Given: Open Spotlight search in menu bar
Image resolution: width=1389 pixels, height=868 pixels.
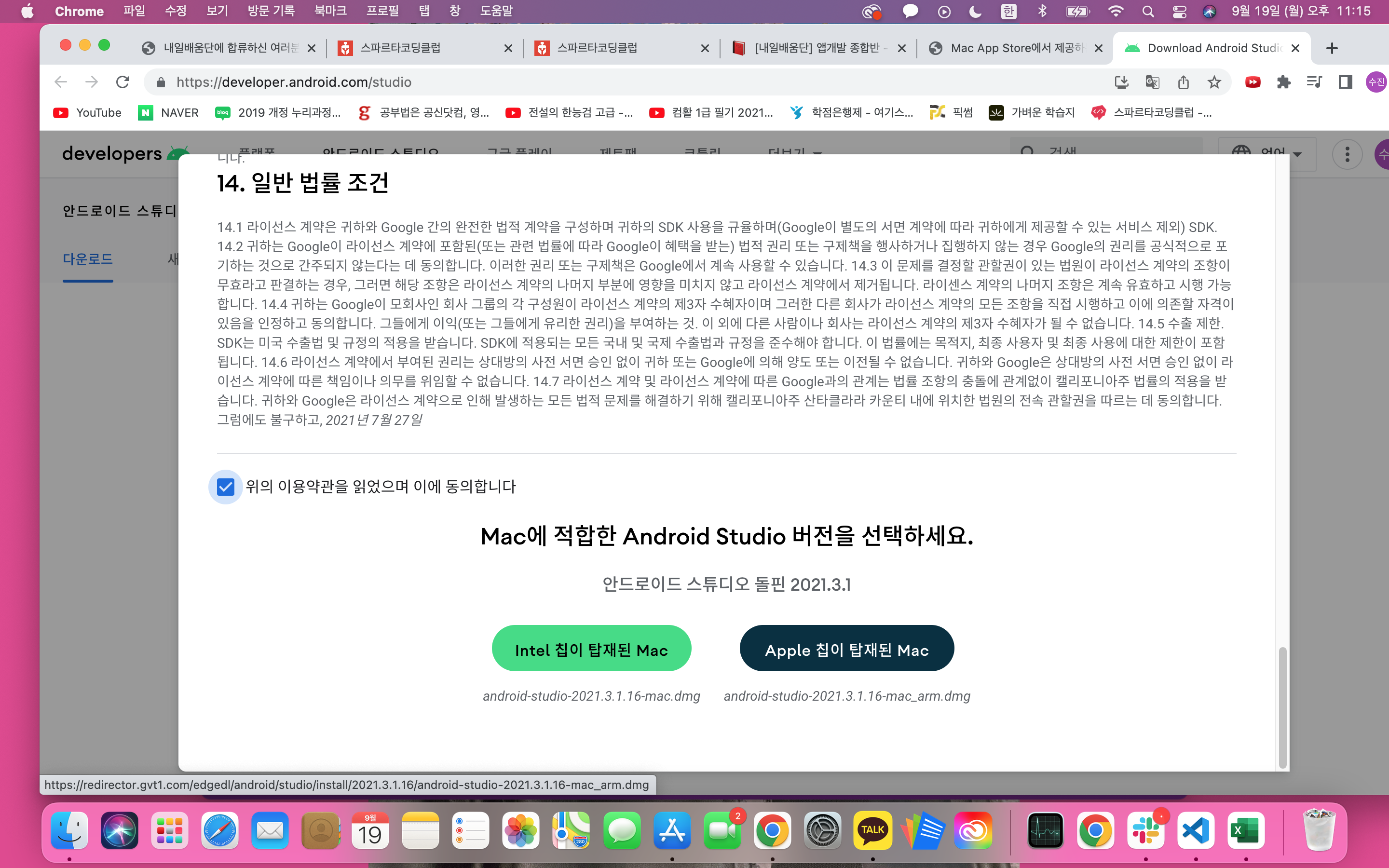Looking at the screenshot, I should tap(1148, 12).
